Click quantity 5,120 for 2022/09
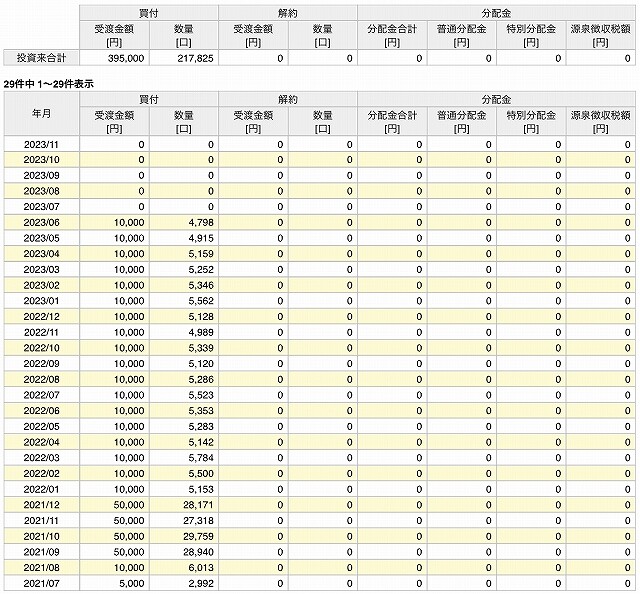The height and width of the screenshot is (594, 640). (201, 364)
